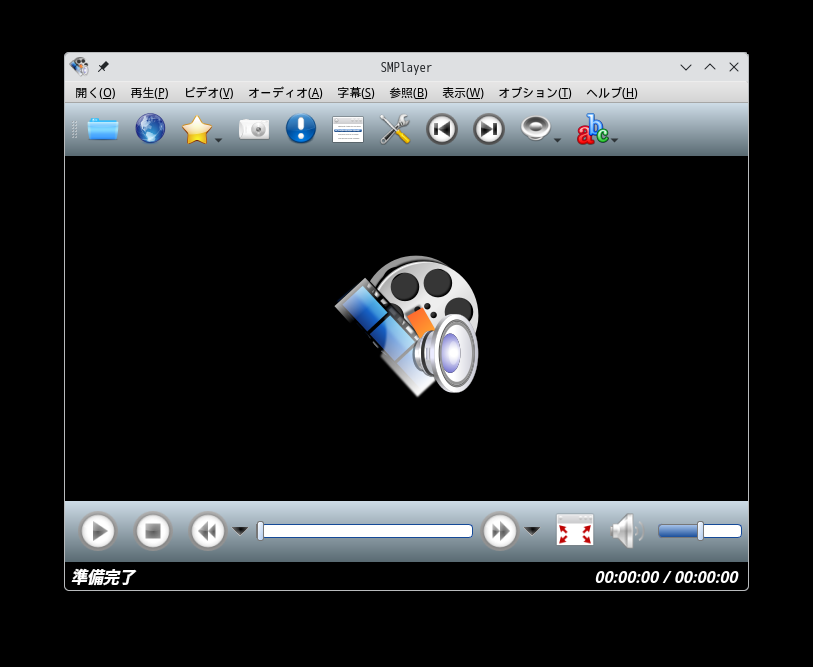813x667 pixels.
Task: Open a file with the folder icon
Action: click(x=102, y=128)
